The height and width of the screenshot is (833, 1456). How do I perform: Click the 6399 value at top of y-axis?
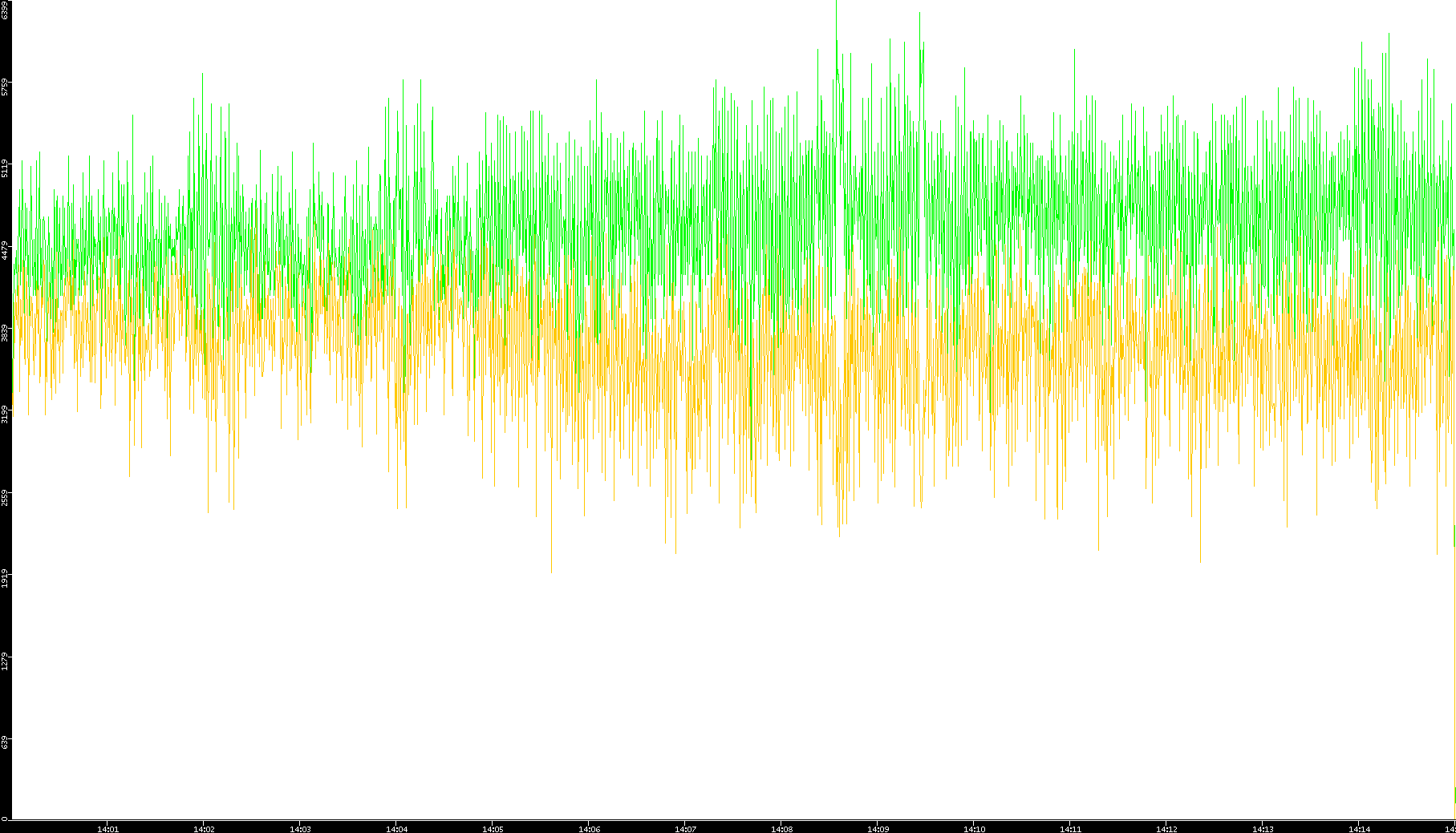pos(5,10)
